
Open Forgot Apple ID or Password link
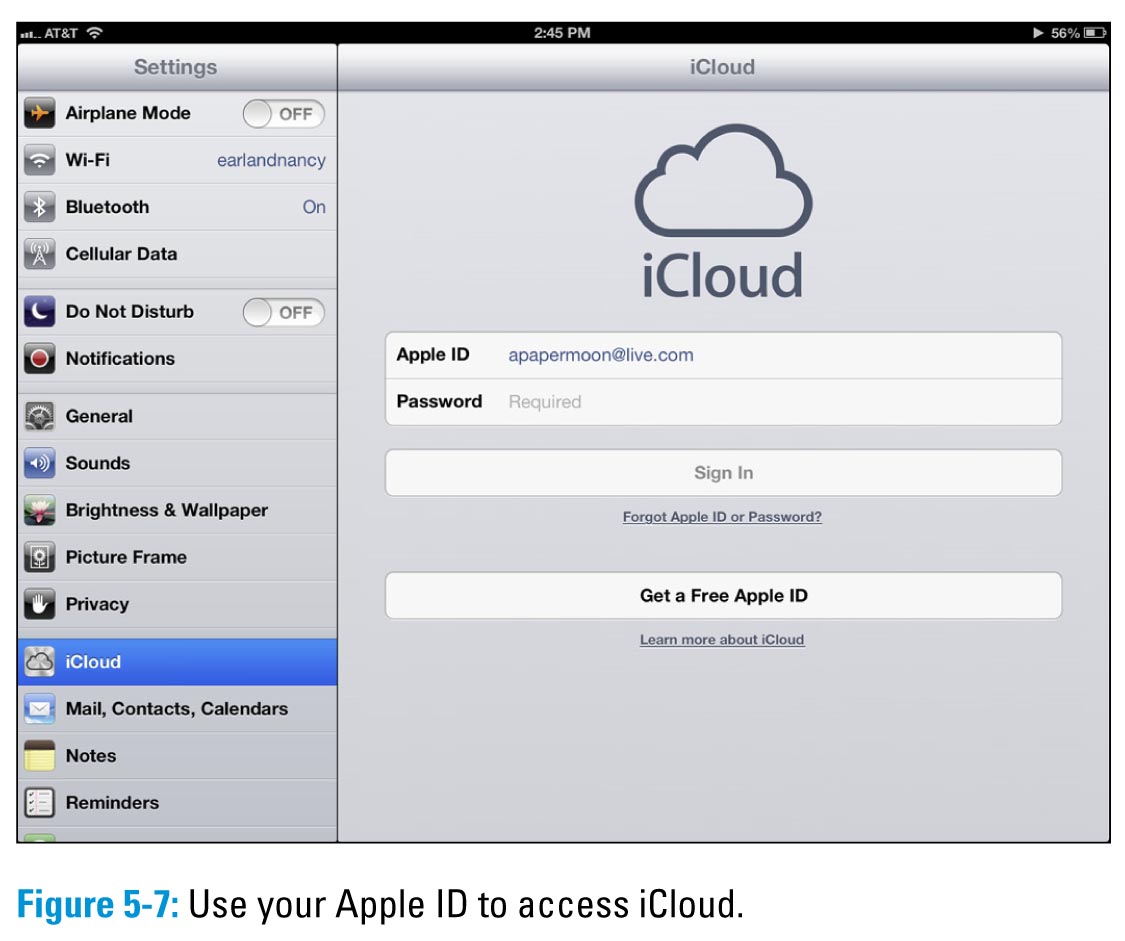tap(722, 517)
